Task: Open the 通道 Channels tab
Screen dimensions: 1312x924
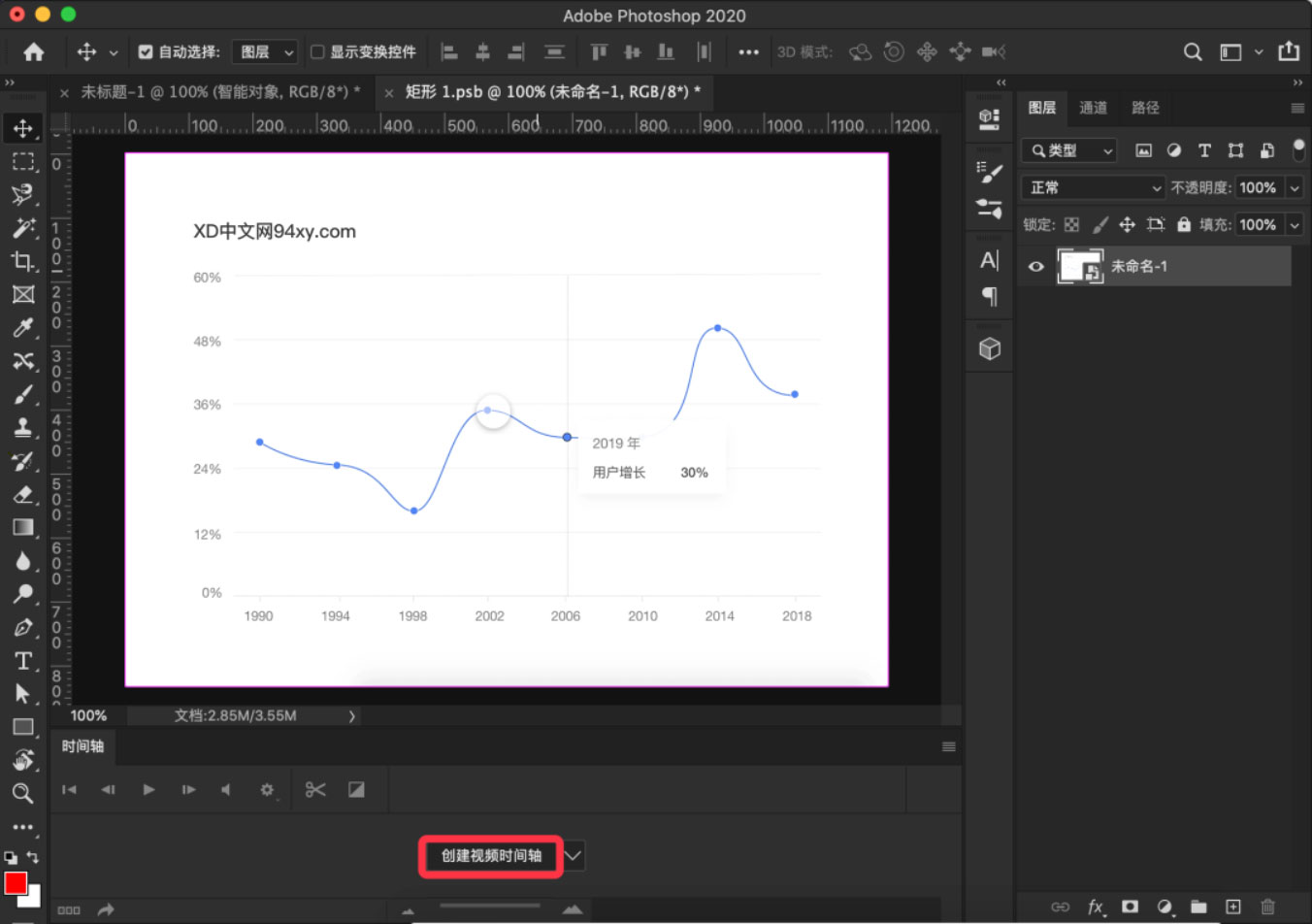Action: pos(1093,108)
